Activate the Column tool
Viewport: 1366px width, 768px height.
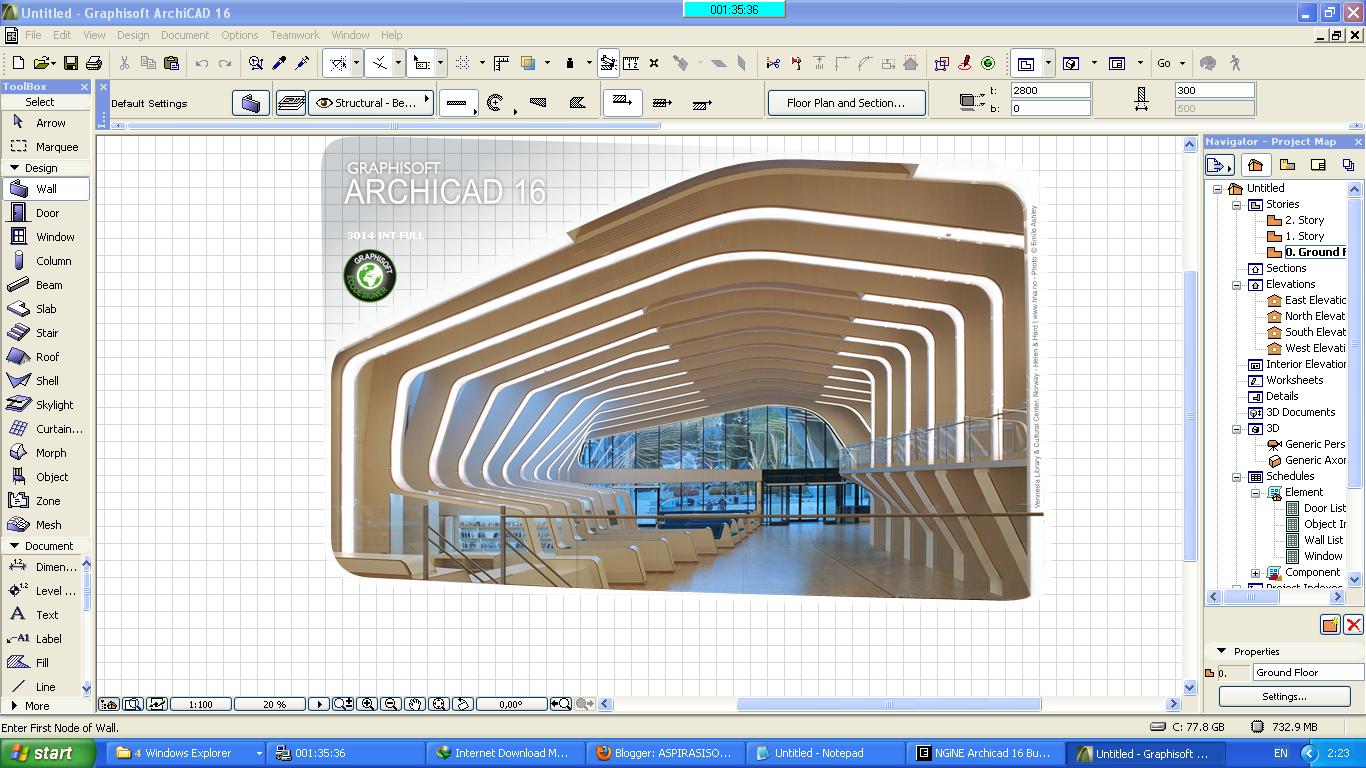(x=46, y=261)
